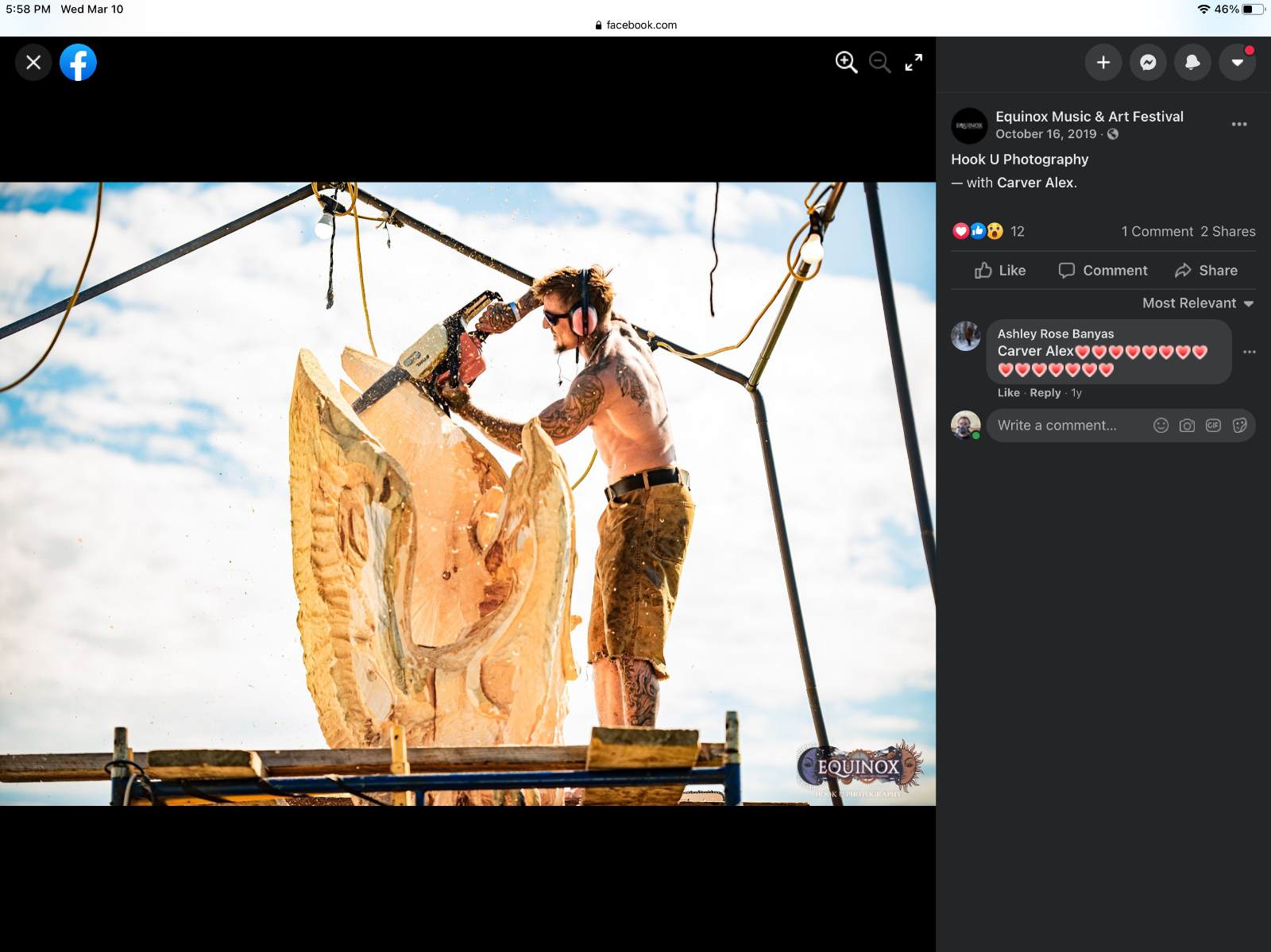Viewport: 1271px width, 952px height.
Task: Expand Most Relevant comment sorting
Action: click(x=1197, y=303)
